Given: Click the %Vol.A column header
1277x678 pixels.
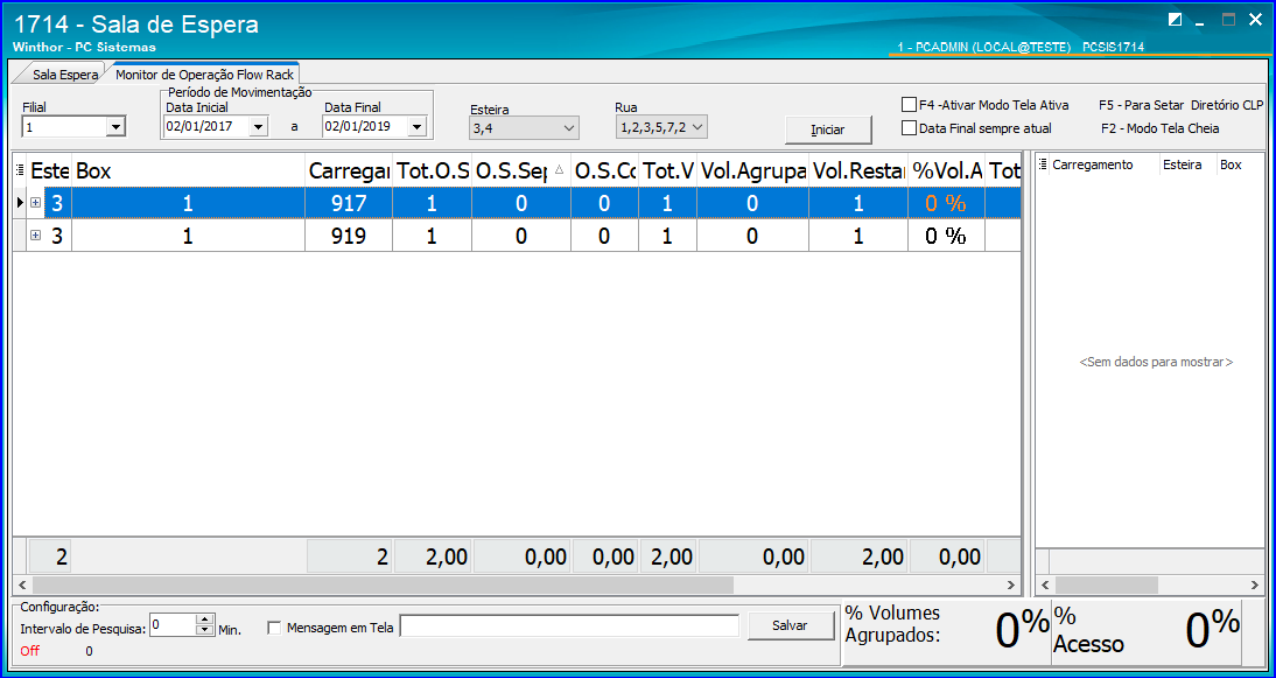Looking at the screenshot, I should [947, 171].
